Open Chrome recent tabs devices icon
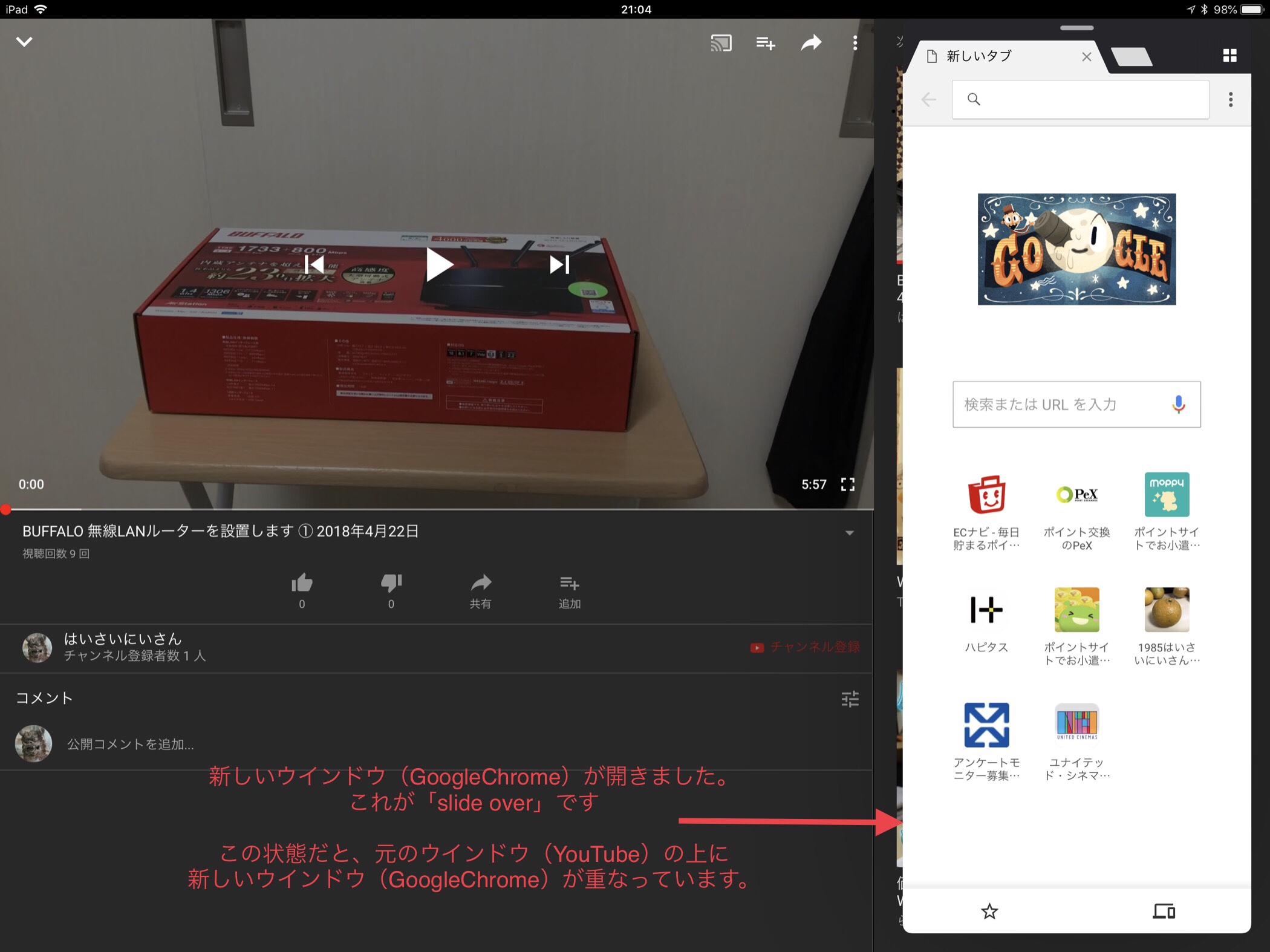 (1164, 911)
